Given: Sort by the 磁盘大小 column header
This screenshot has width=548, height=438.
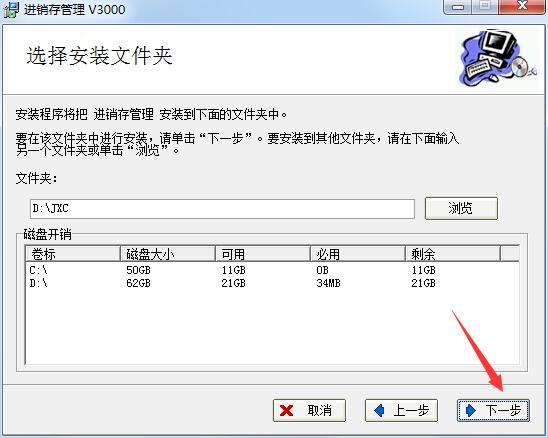Looking at the screenshot, I should pos(168,254).
